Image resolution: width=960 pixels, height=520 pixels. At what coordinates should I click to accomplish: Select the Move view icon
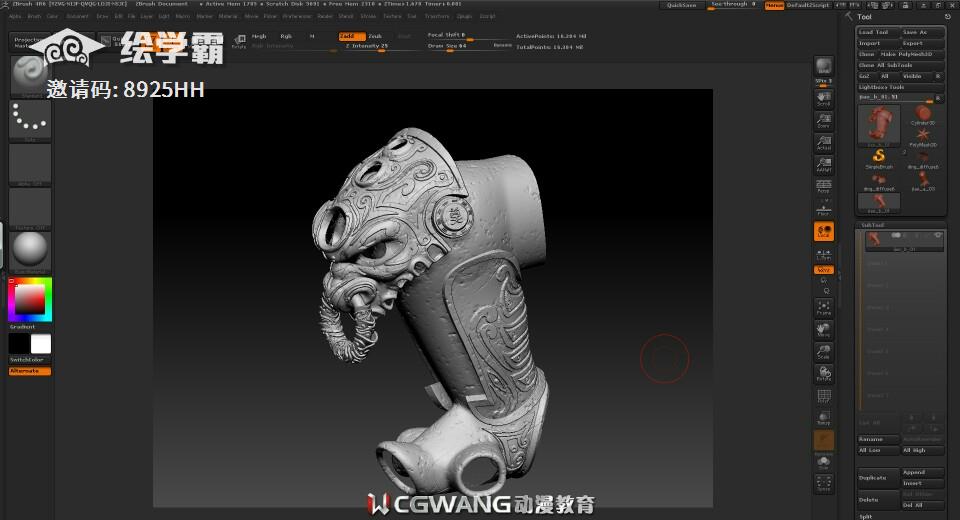[823, 330]
